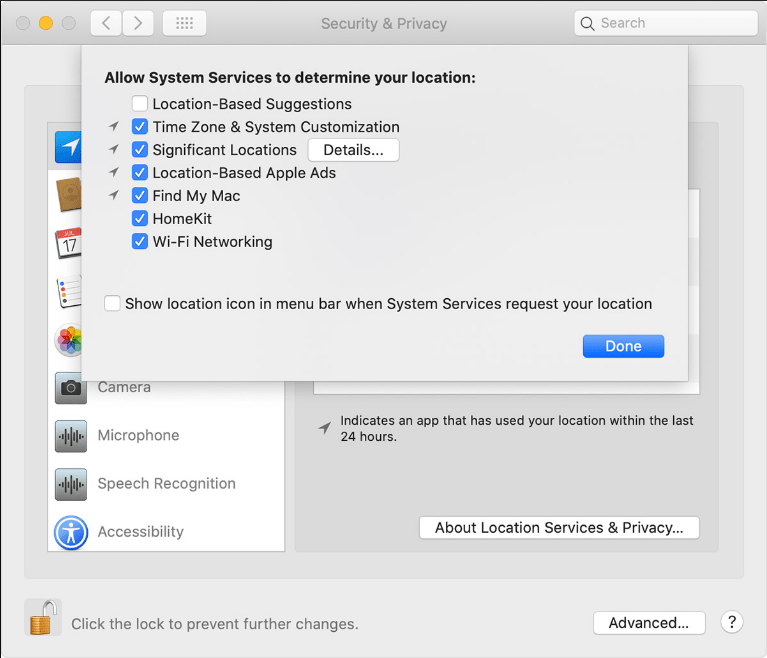The width and height of the screenshot is (767, 658).
Task: Select Calendar icon in sidebar
Action: 68,243
